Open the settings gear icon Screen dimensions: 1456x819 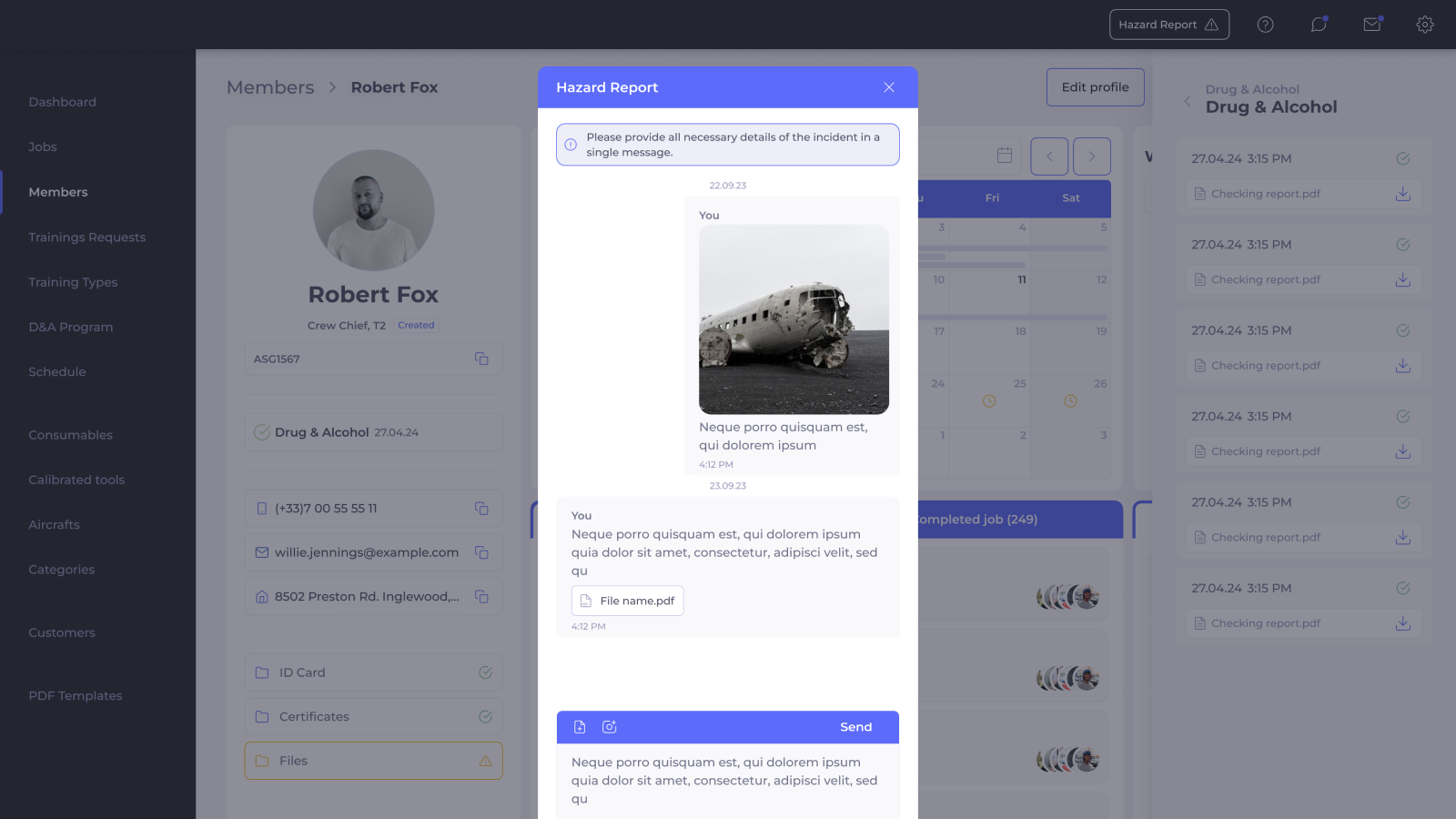click(x=1425, y=25)
